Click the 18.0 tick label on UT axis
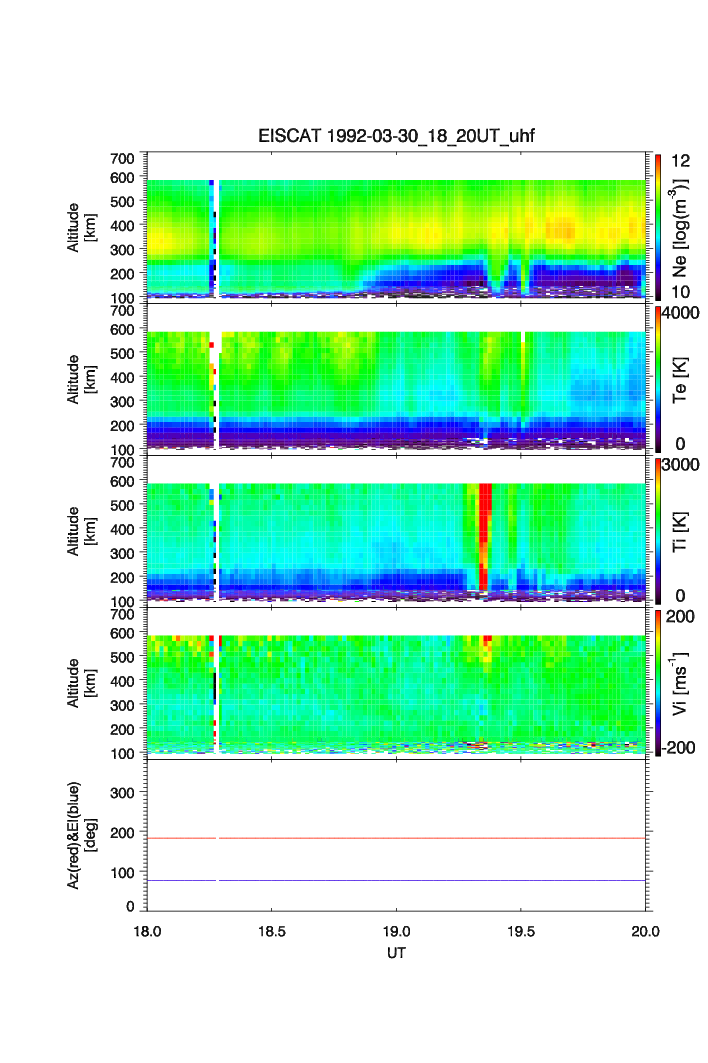 147,931
